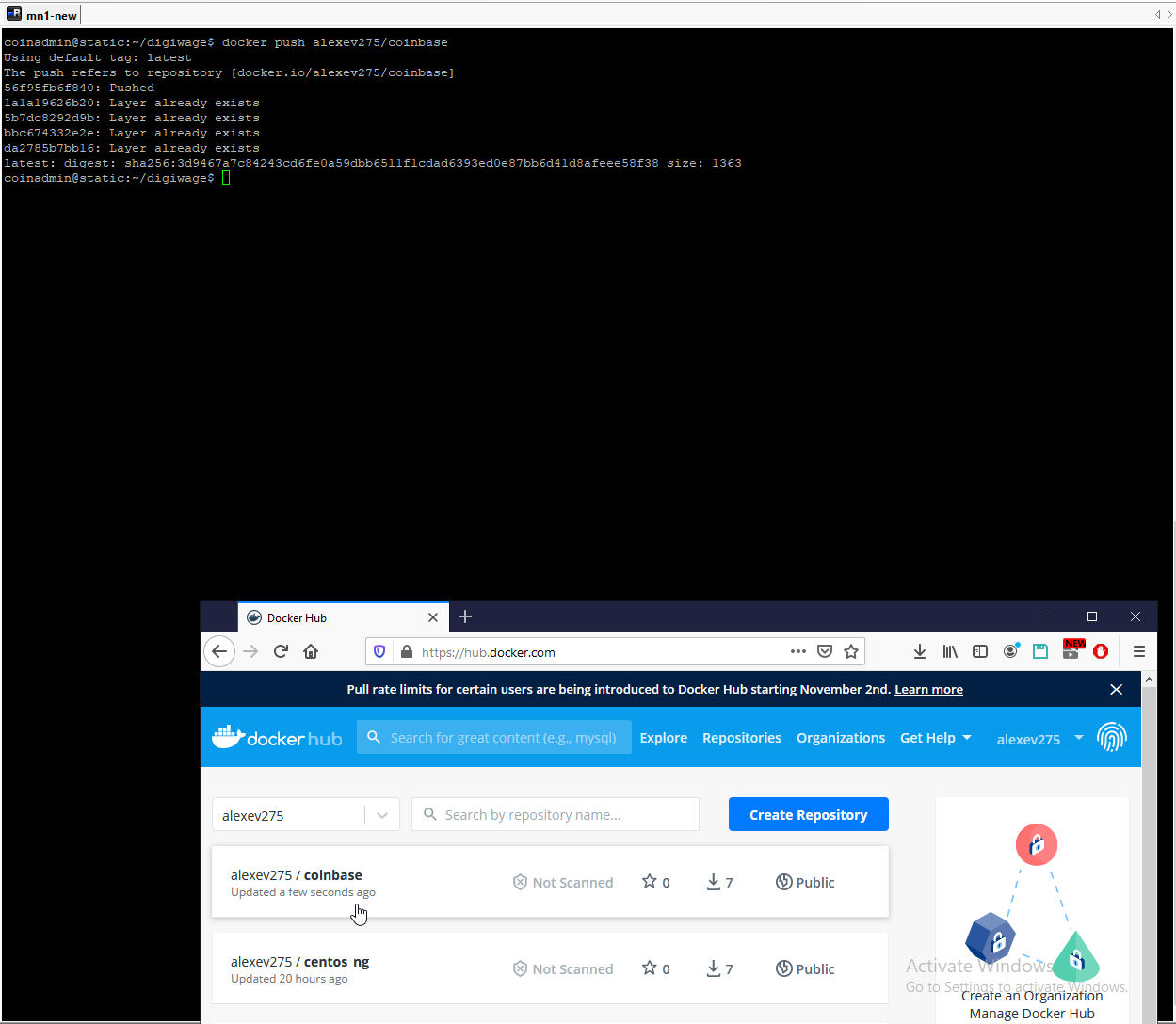Click download count icon on centos_ng row
The width and height of the screenshot is (1176, 1024).
[x=714, y=968]
